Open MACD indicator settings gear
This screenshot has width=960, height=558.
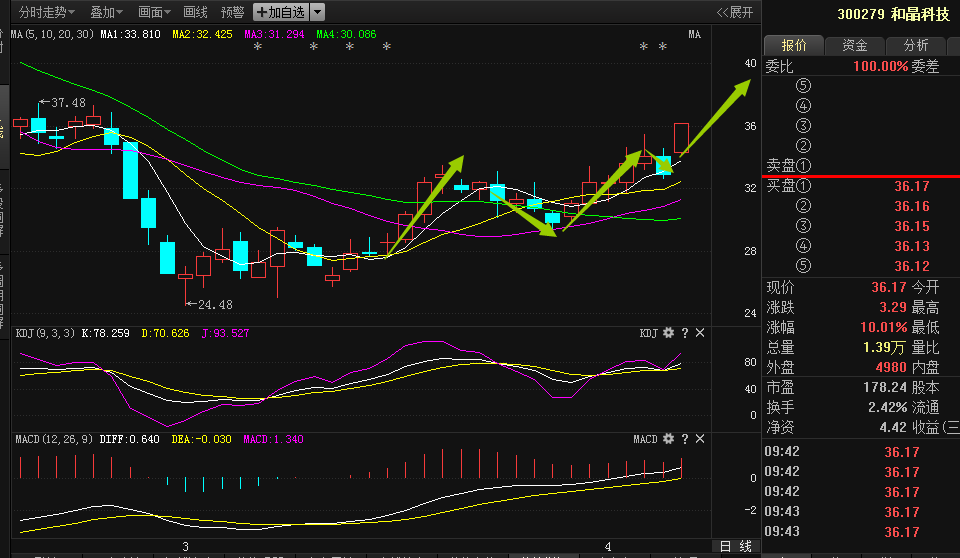pos(669,439)
